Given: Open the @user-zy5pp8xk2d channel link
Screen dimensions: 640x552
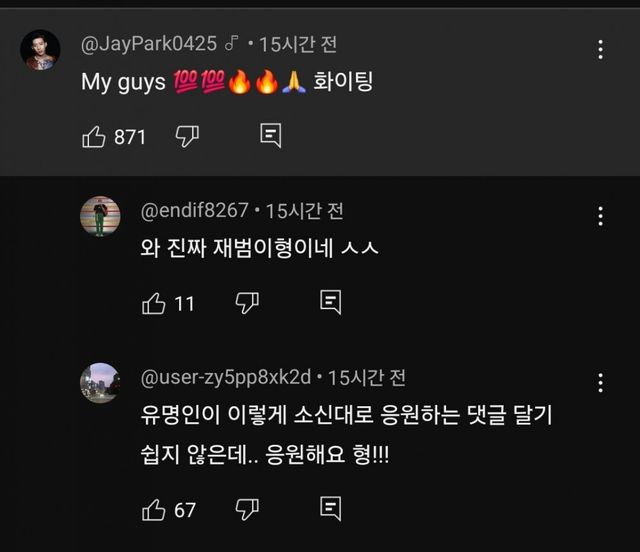Looking at the screenshot, I should click(x=226, y=378).
